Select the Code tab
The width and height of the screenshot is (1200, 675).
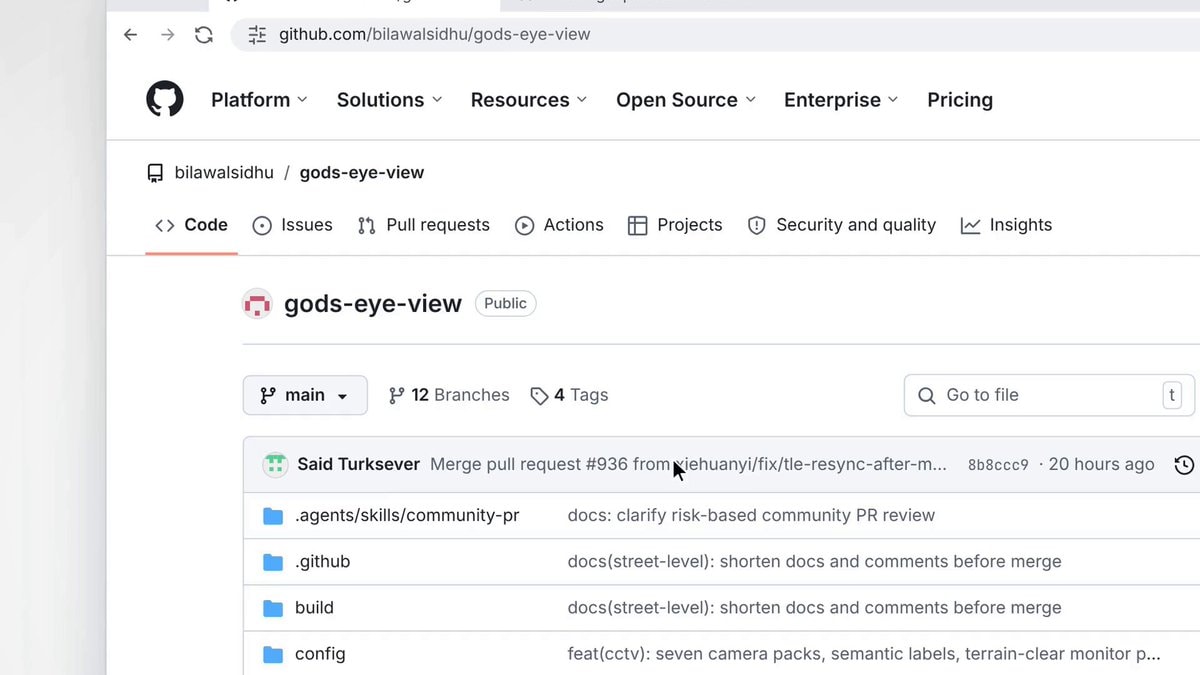pos(192,225)
